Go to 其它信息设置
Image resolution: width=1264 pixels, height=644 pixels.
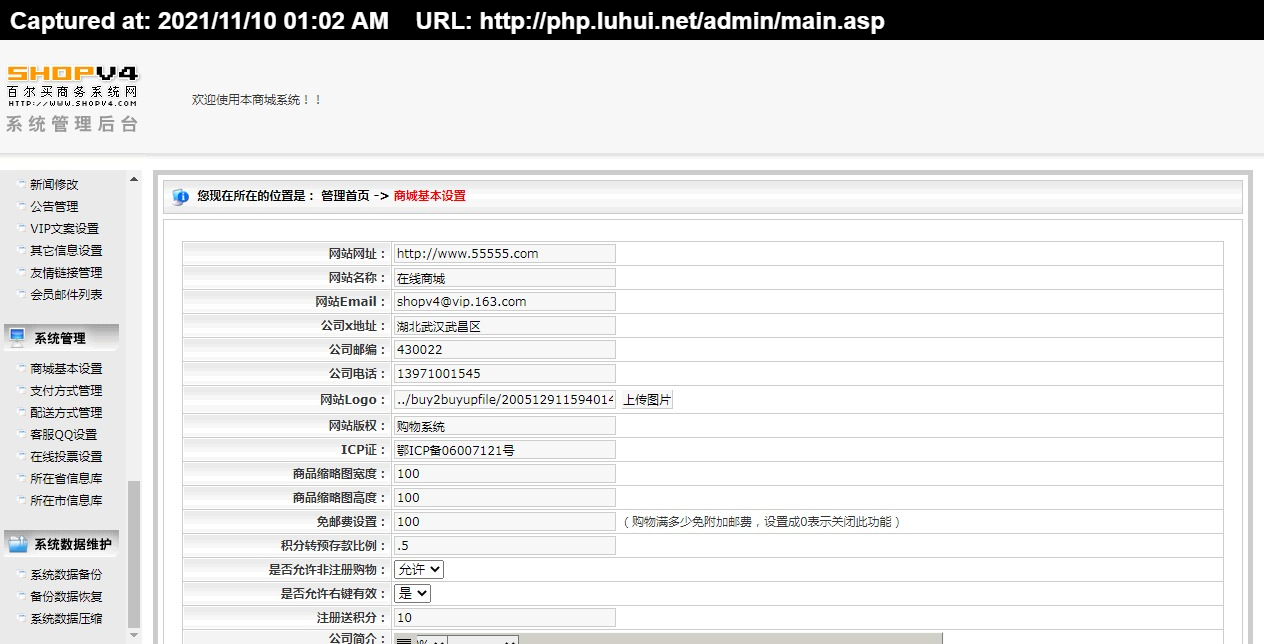66,250
